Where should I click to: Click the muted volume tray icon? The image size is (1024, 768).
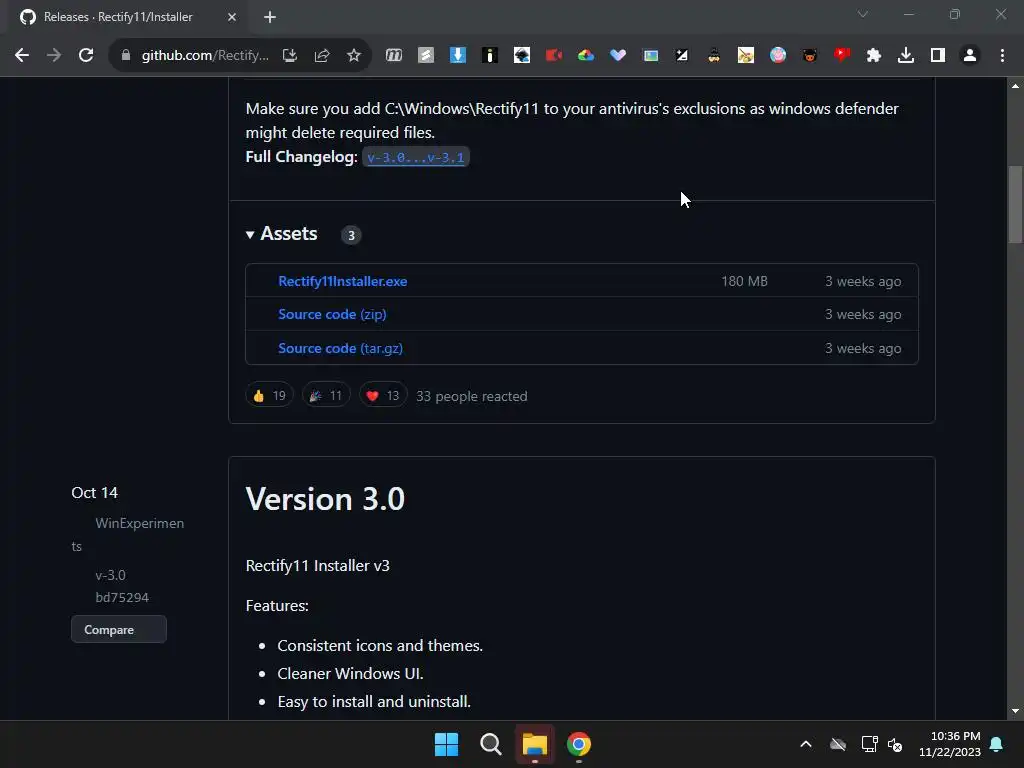[x=895, y=744]
